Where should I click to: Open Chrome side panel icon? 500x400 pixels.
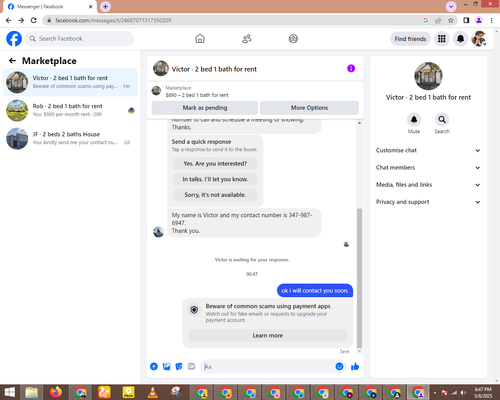click(466, 20)
